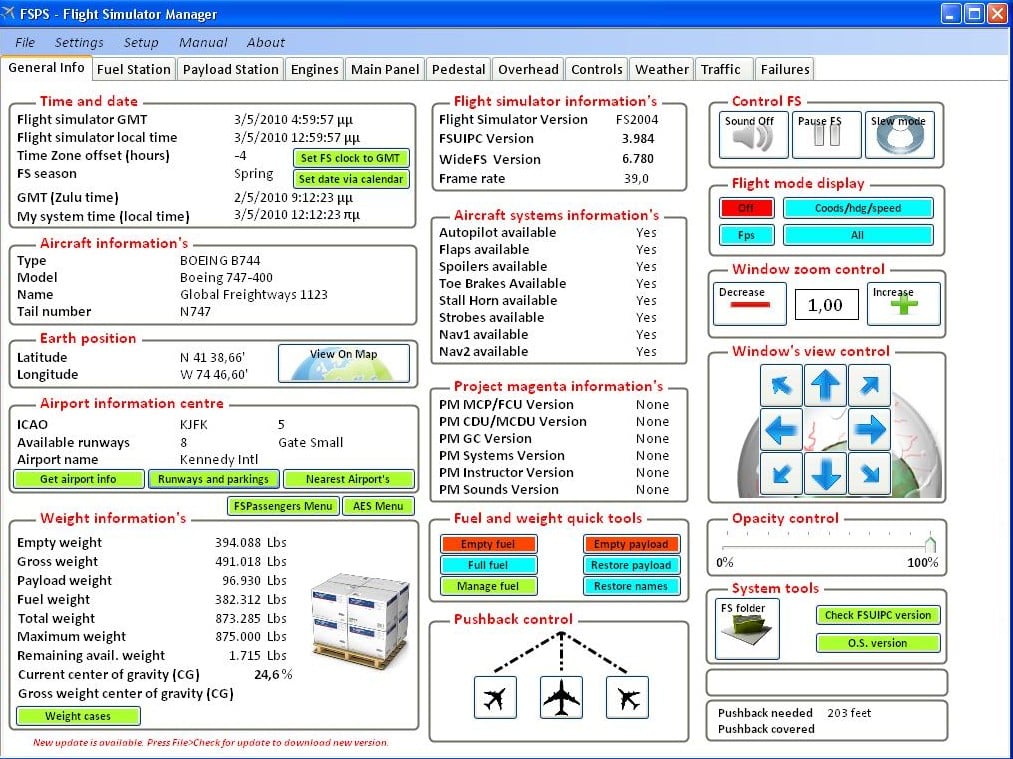This screenshot has height=759, width=1013.
Task: Switch to the Weather tab
Action: pyautogui.click(x=661, y=69)
